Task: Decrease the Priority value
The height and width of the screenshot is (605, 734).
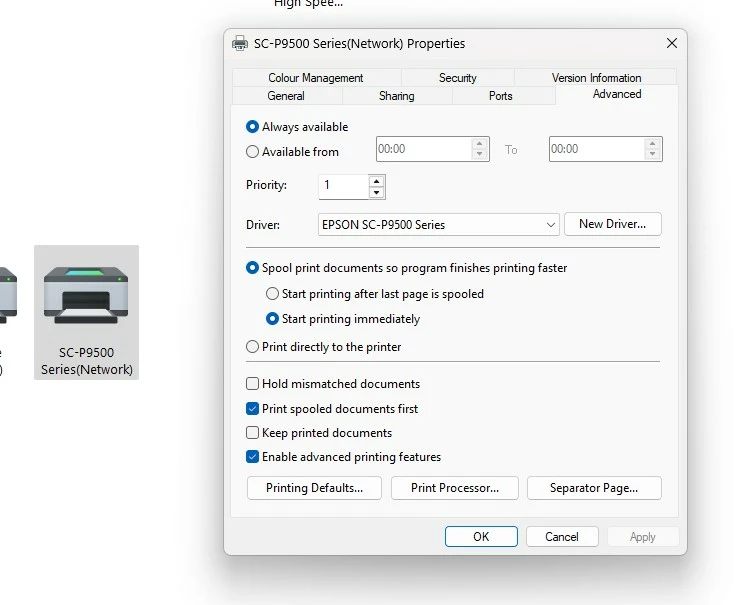Action: click(376, 192)
